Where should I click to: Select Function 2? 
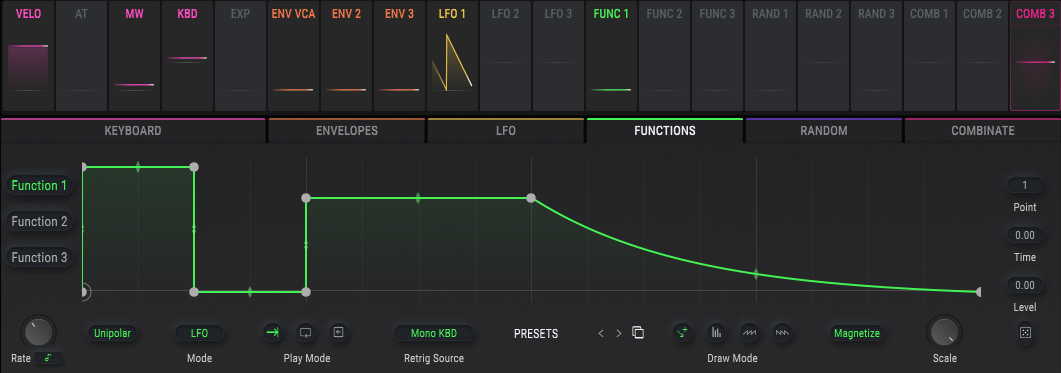(39, 221)
